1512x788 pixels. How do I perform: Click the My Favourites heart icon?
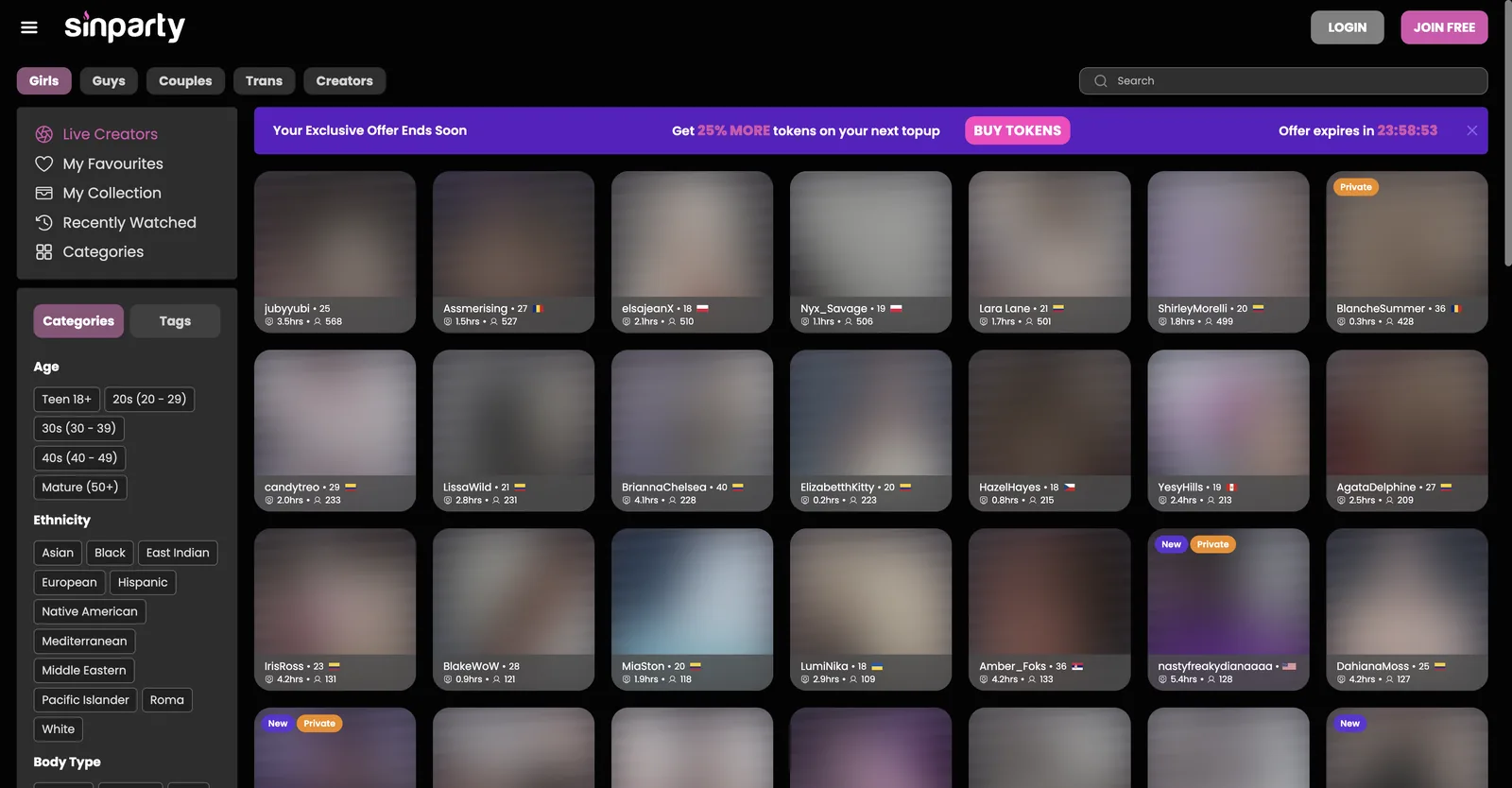[x=43, y=163]
